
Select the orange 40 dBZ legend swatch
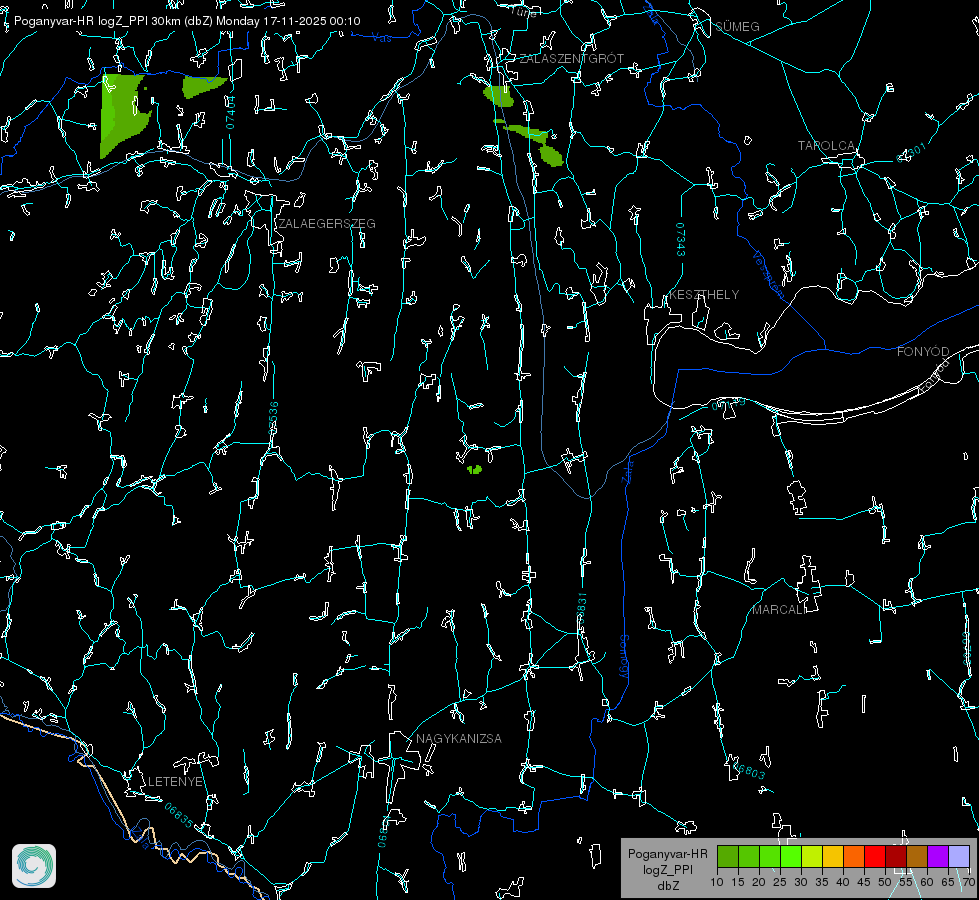[x=854, y=856]
